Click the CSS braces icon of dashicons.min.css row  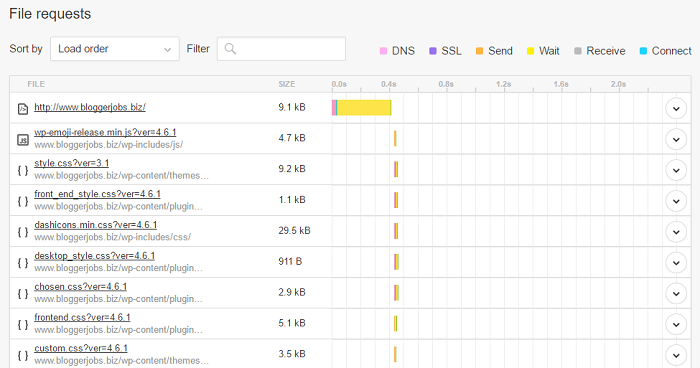[23, 232]
